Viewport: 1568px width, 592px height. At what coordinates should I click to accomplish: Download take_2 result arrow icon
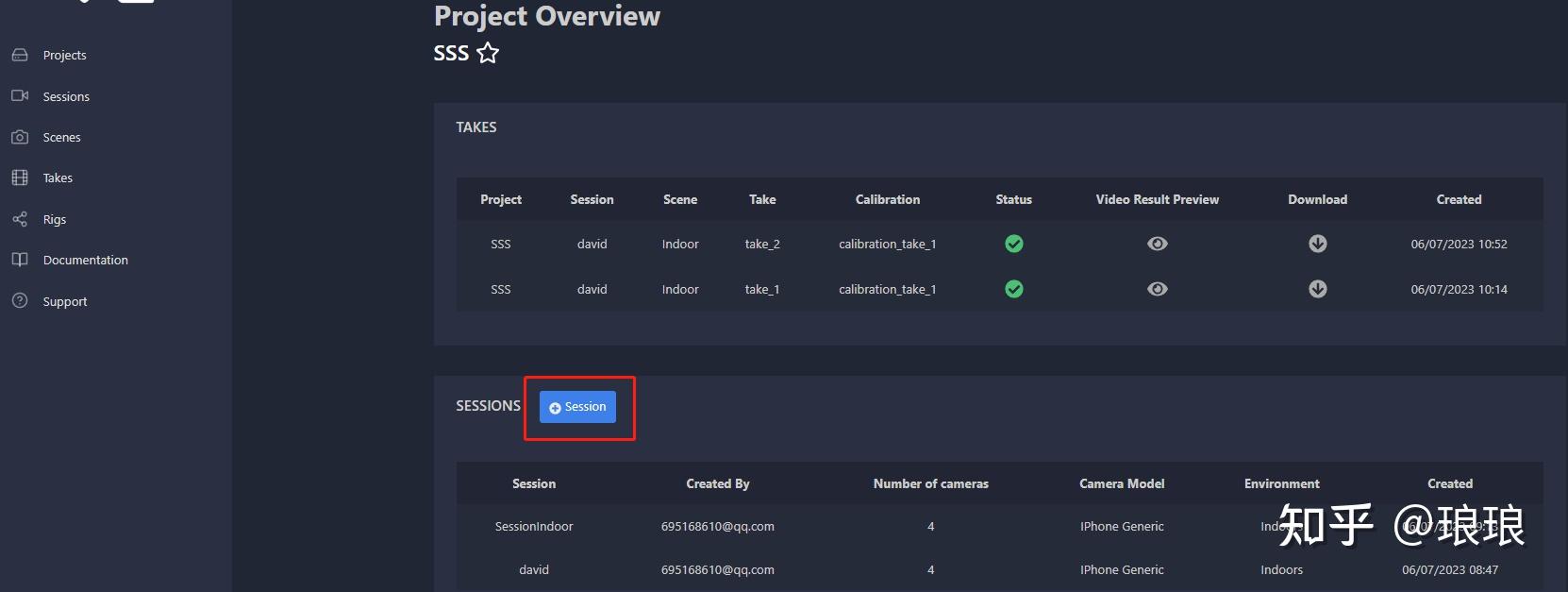click(1318, 244)
